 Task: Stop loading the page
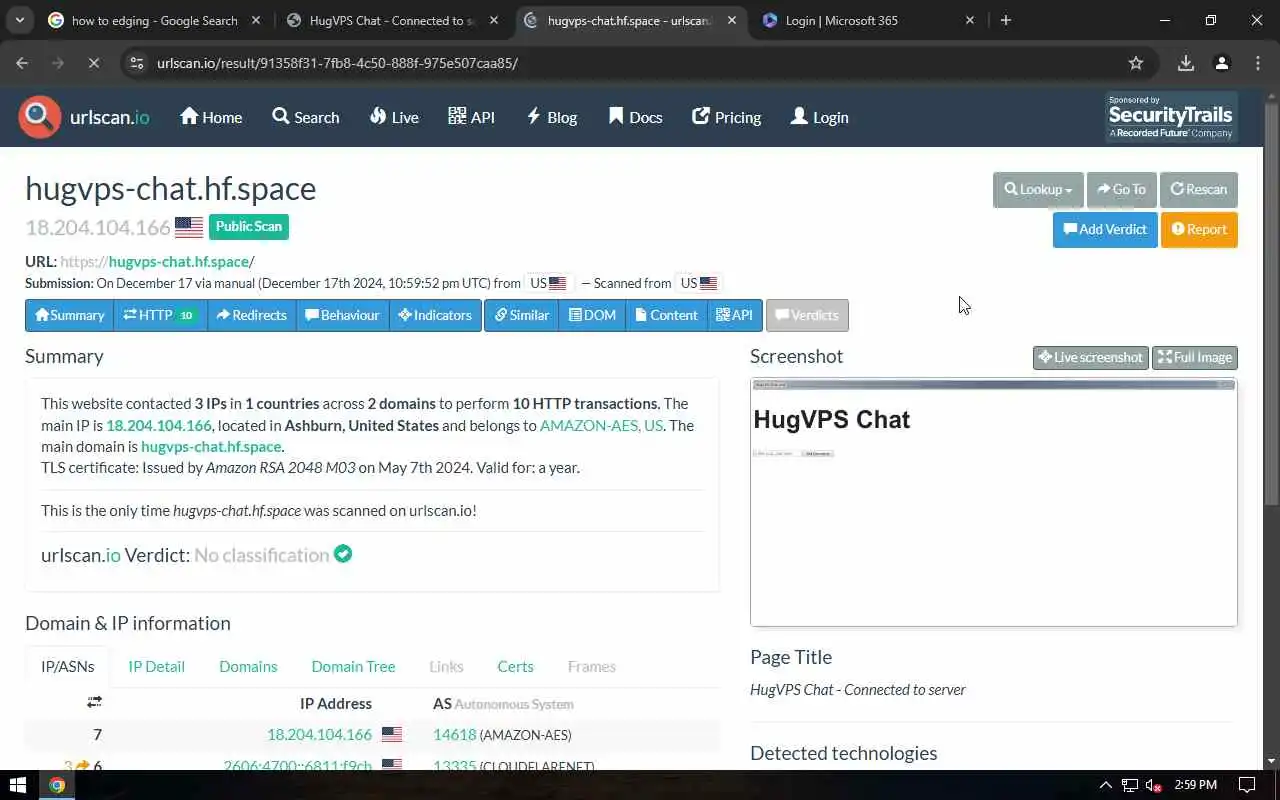pyautogui.click(x=93, y=63)
